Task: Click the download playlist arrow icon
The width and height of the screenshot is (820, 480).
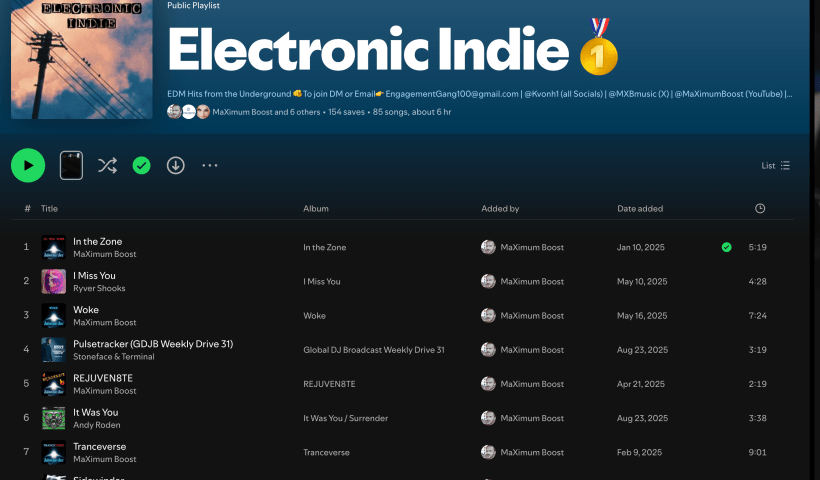Action: 176,165
